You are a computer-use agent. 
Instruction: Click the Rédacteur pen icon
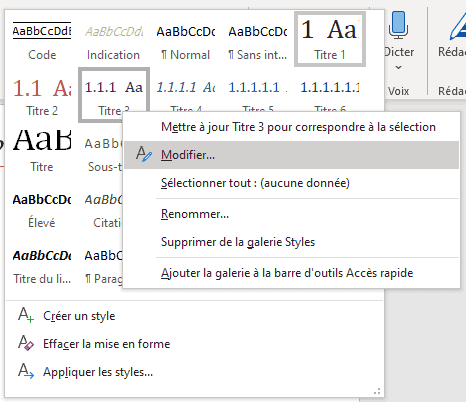458,25
